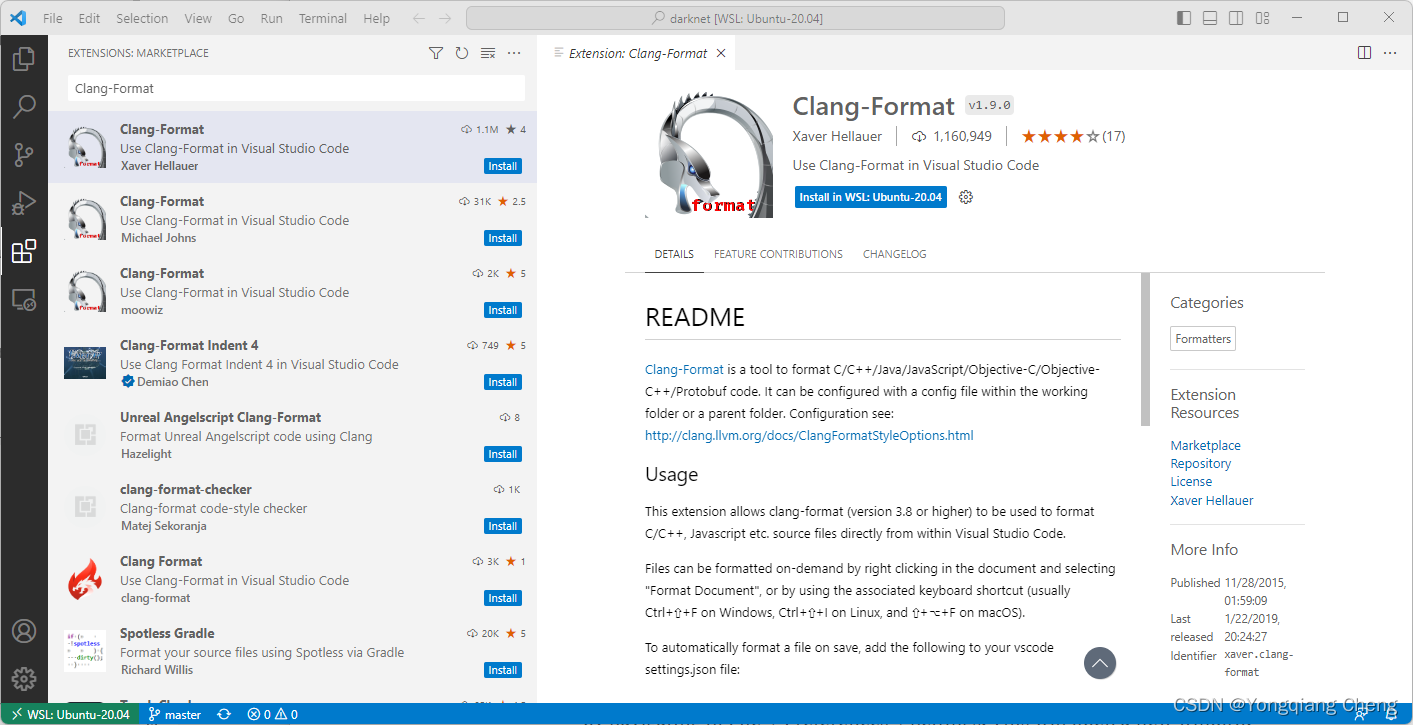The image size is (1413, 725).
Task: Clear extension search results icon
Action: coord(487,53)
